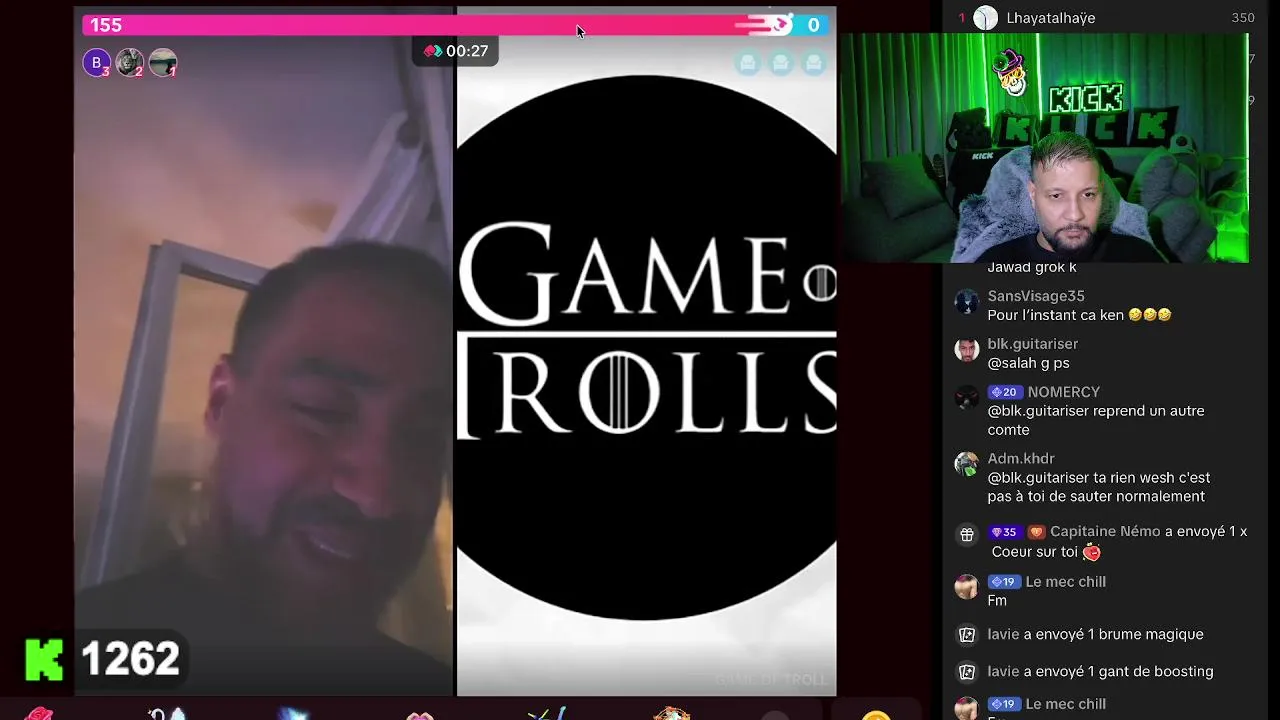The image size is (1280, 720).
Task: Click NOMERCY's level 20 badge
Action: point(1003,392)
